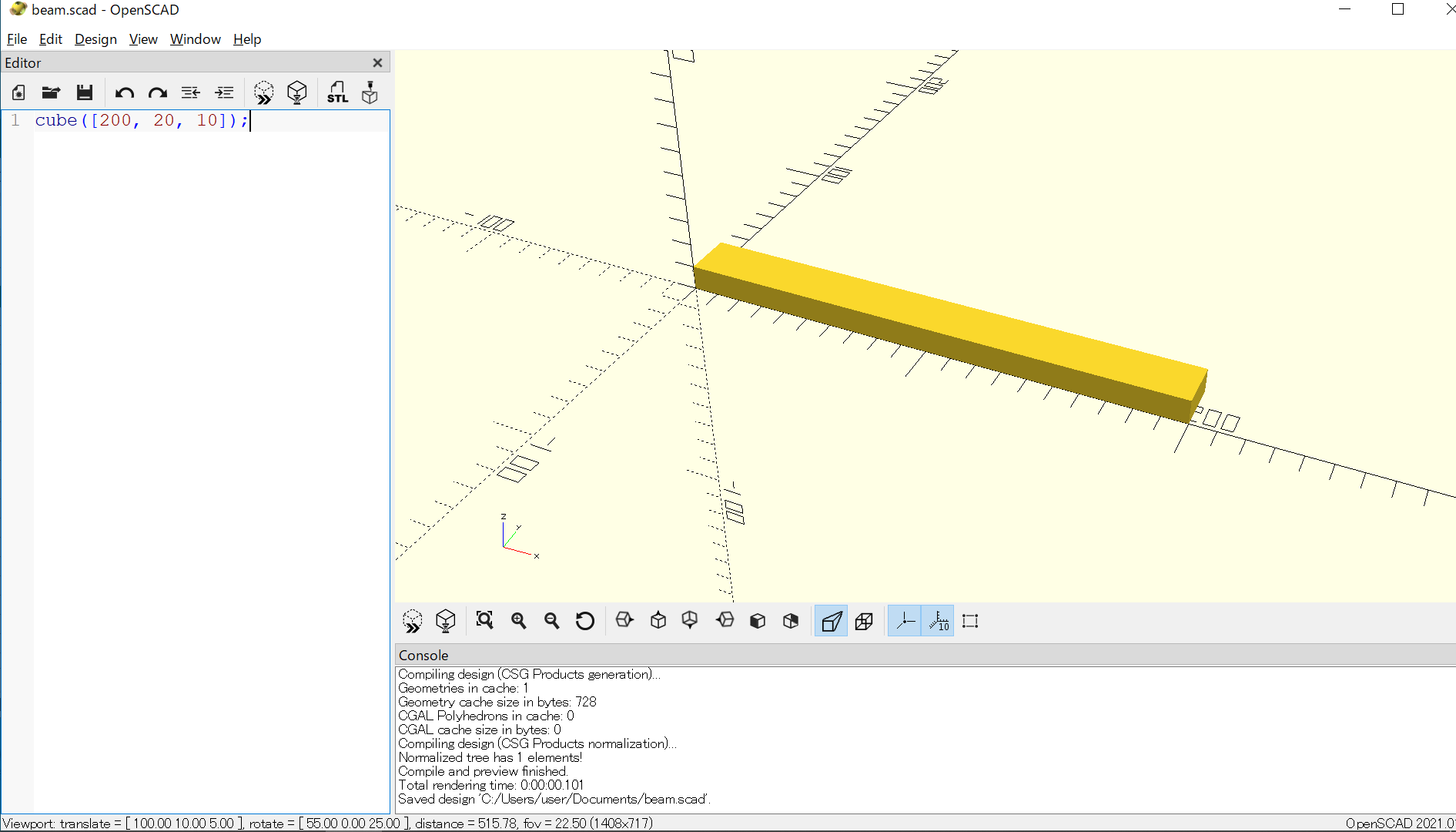Click 'Total rendering time' console line

coord(491,786)
